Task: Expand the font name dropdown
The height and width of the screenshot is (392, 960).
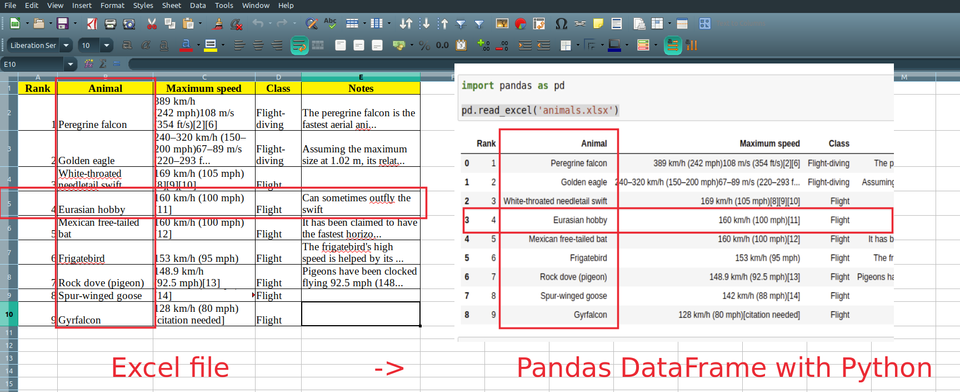Action: 66,45
